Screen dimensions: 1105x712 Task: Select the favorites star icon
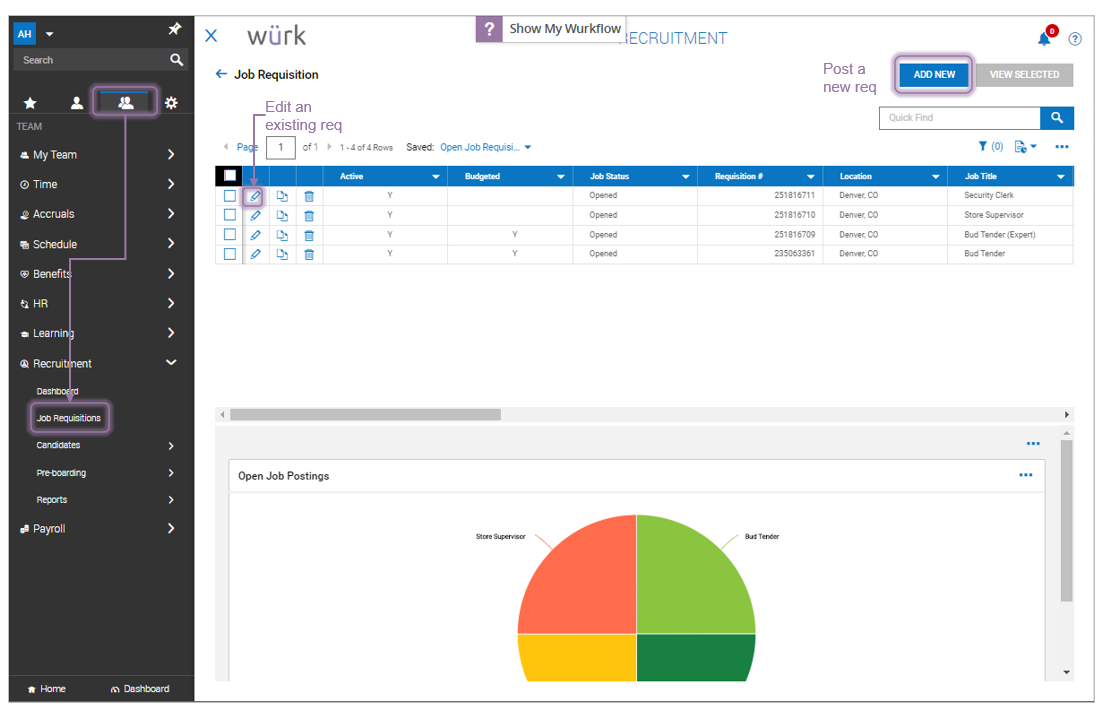point(30,103)
